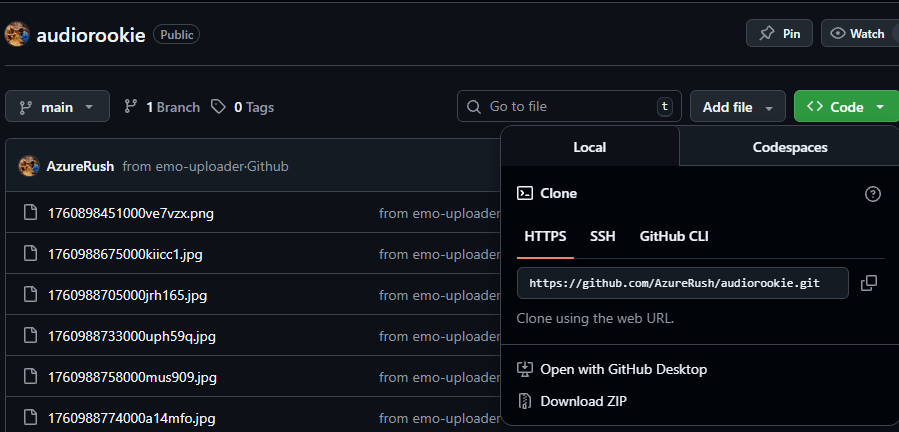Open the main branch dropdown

tap(57, 106)
